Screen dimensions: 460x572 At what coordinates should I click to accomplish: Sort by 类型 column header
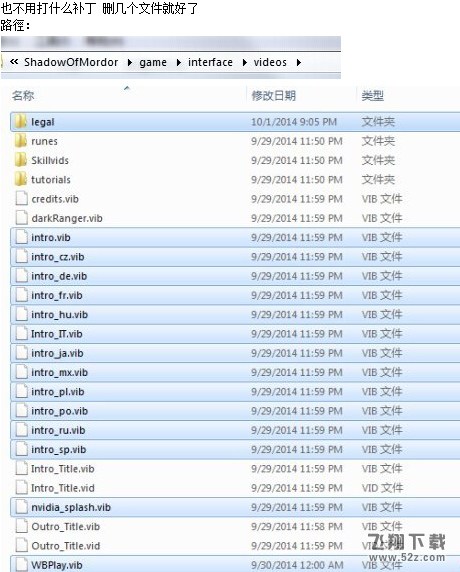[372, 96]
